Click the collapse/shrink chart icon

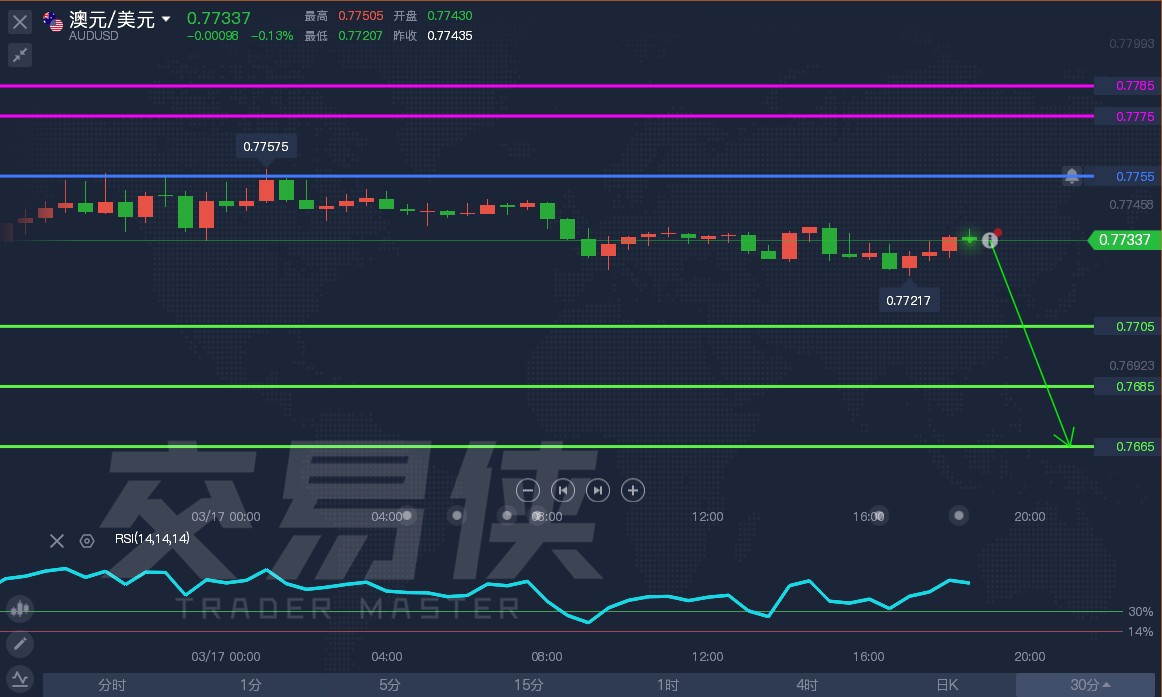pos(20,55)
